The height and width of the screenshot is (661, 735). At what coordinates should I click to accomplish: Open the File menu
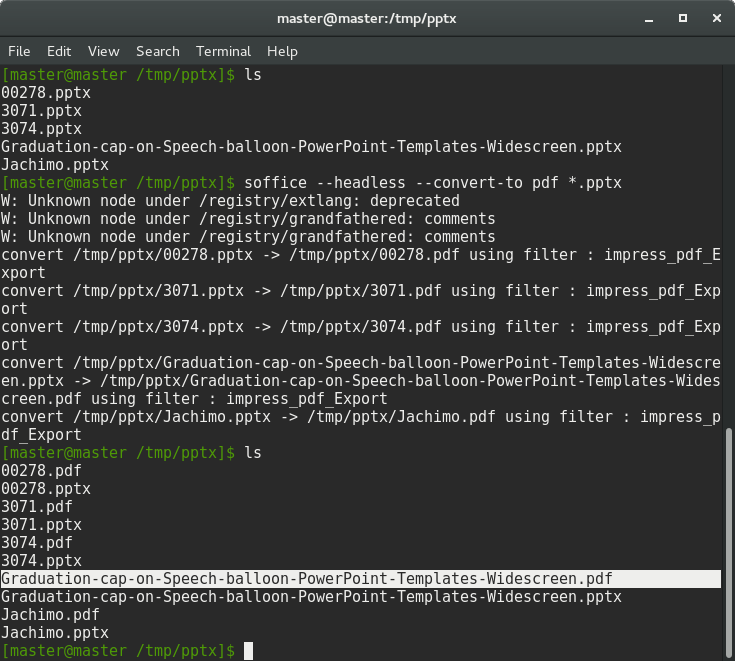(19, 51)
